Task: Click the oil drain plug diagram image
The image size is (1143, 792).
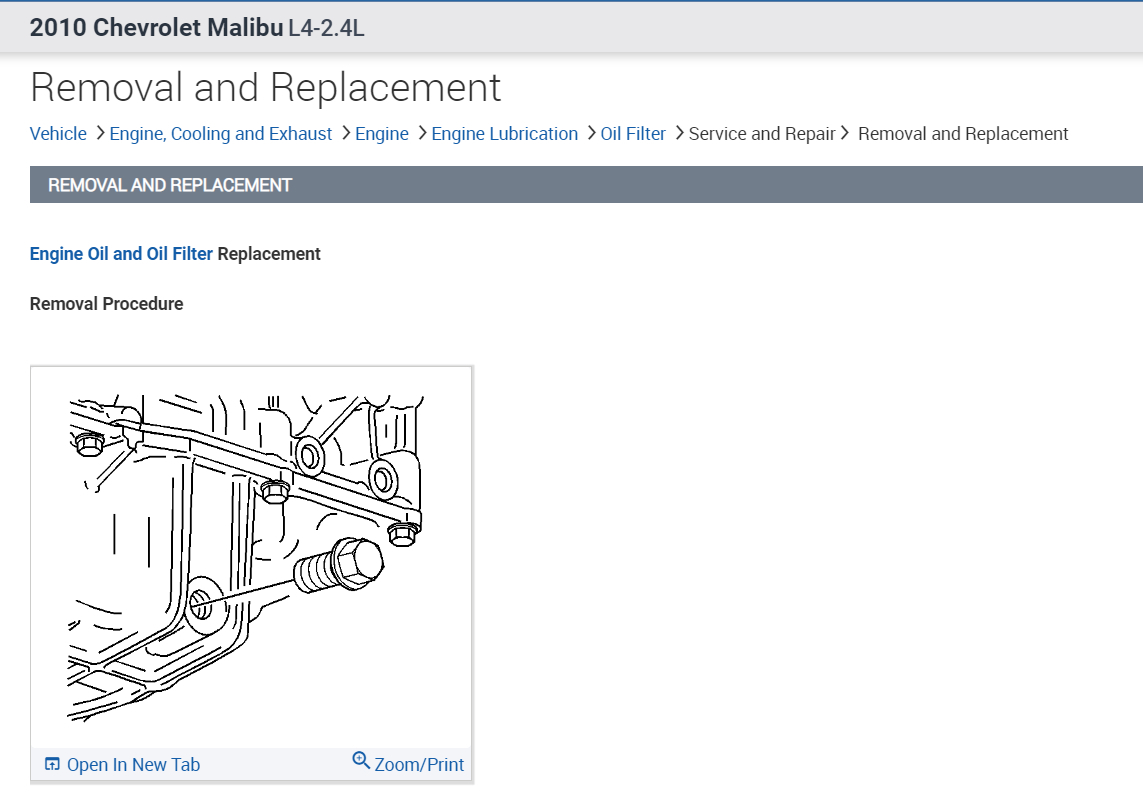Action: [251, 557]
